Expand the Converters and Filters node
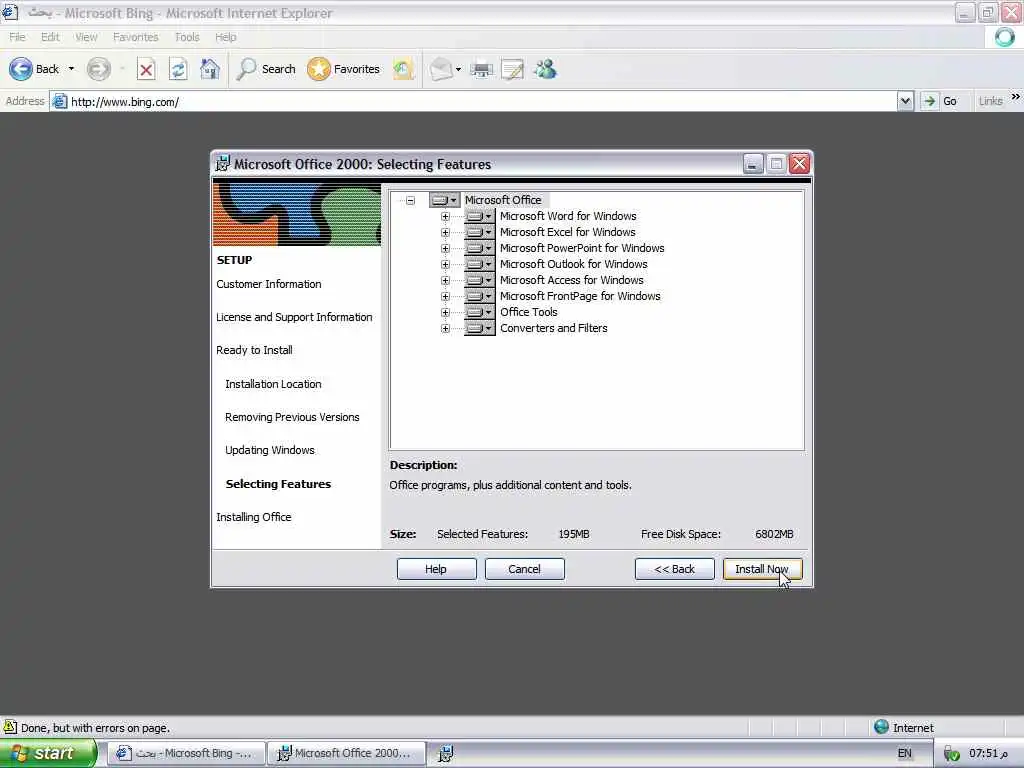Screen dimensions: 1024x768 click(445, 328)
